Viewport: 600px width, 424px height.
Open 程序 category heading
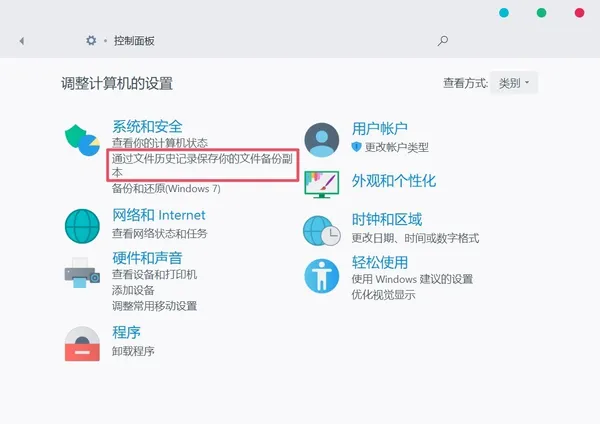pos(126,332)
